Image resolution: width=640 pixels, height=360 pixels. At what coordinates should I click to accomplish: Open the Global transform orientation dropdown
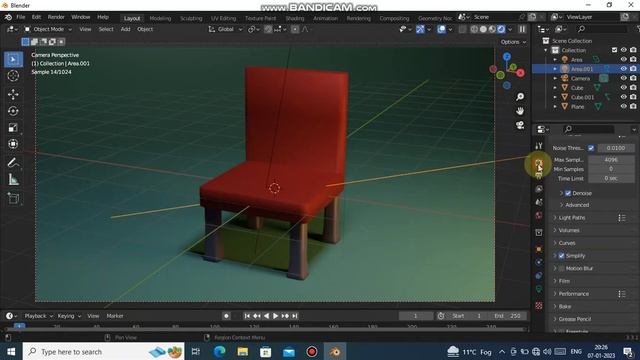(x=225, y=29)
